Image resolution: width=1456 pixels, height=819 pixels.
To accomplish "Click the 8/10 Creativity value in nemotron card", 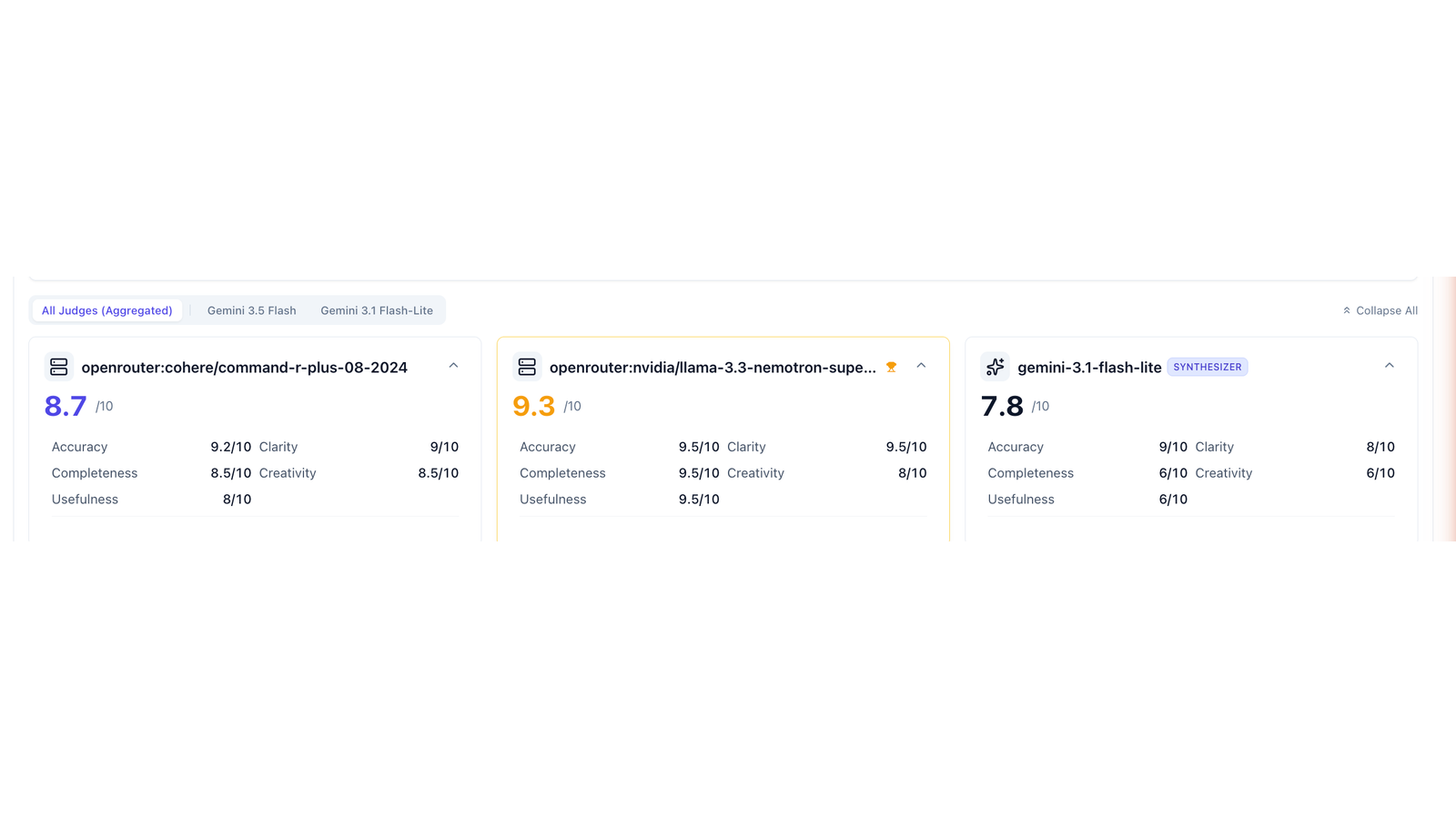I will (x=913, y=473).
